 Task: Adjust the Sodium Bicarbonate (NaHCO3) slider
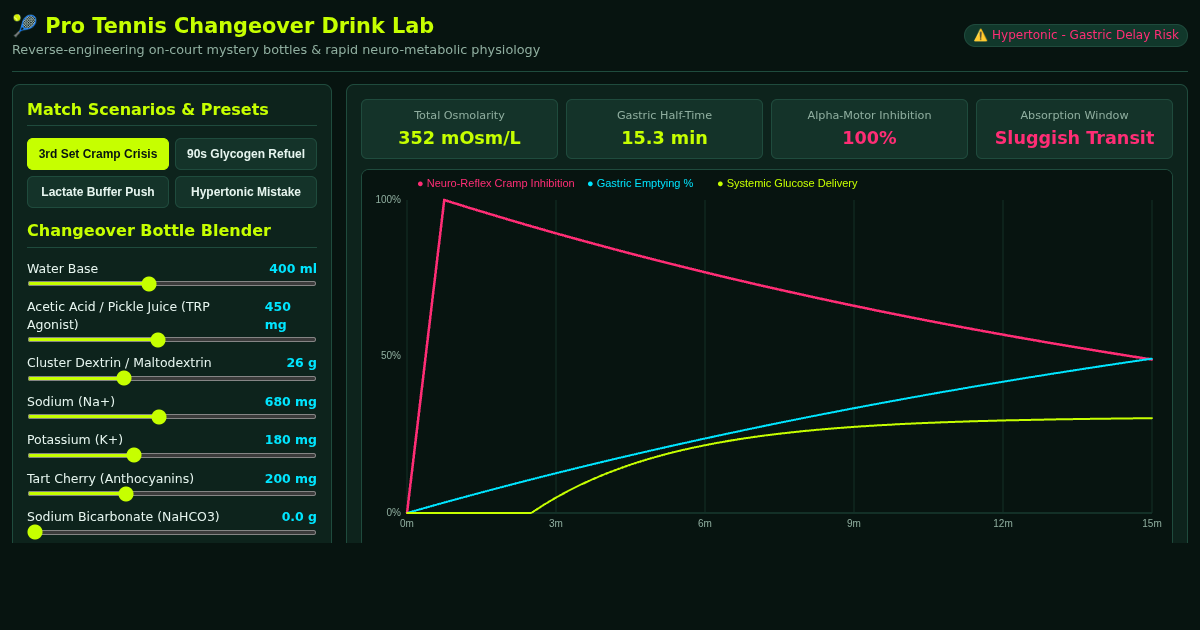[172, 532]
